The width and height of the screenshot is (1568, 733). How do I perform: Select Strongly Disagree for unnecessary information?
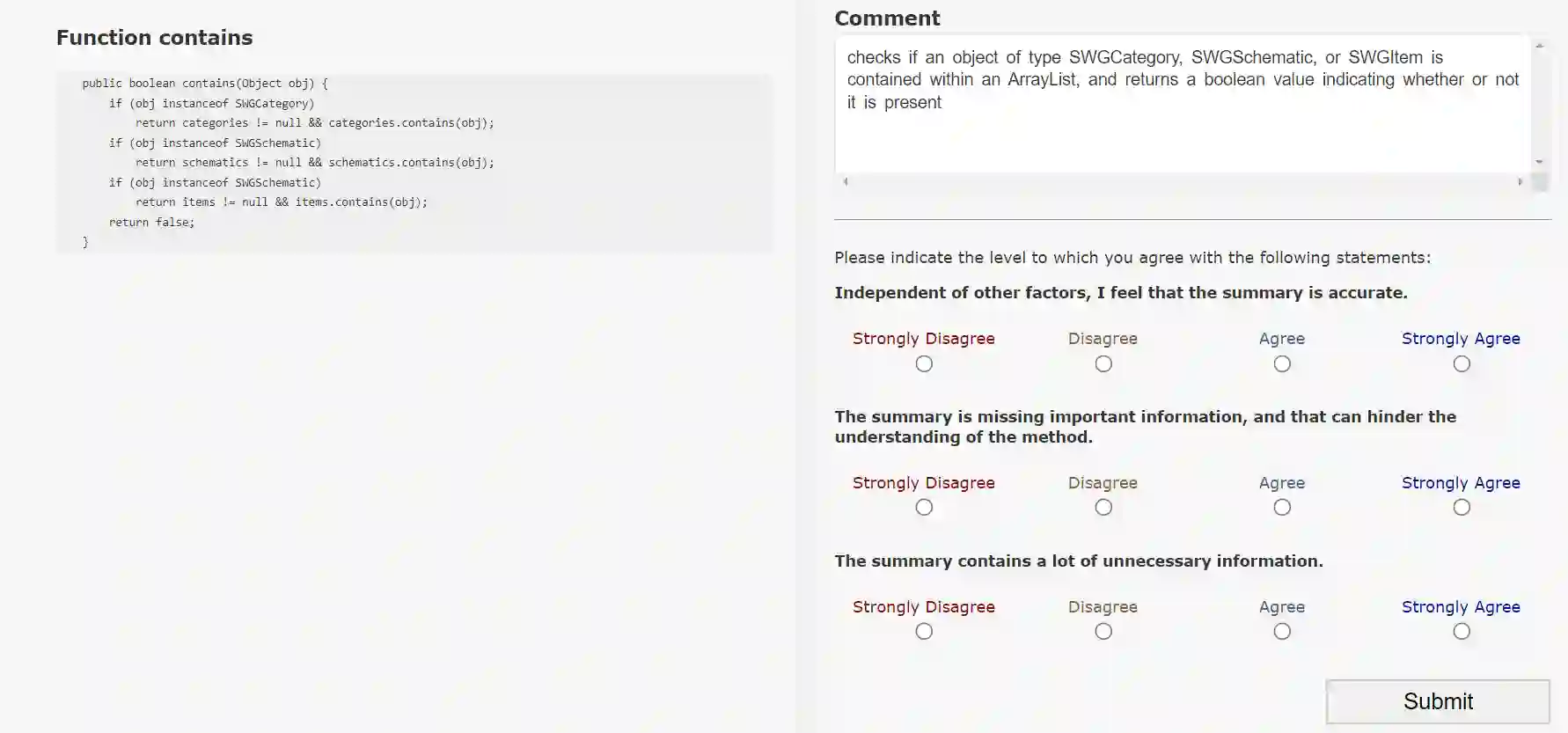(924, 632)
